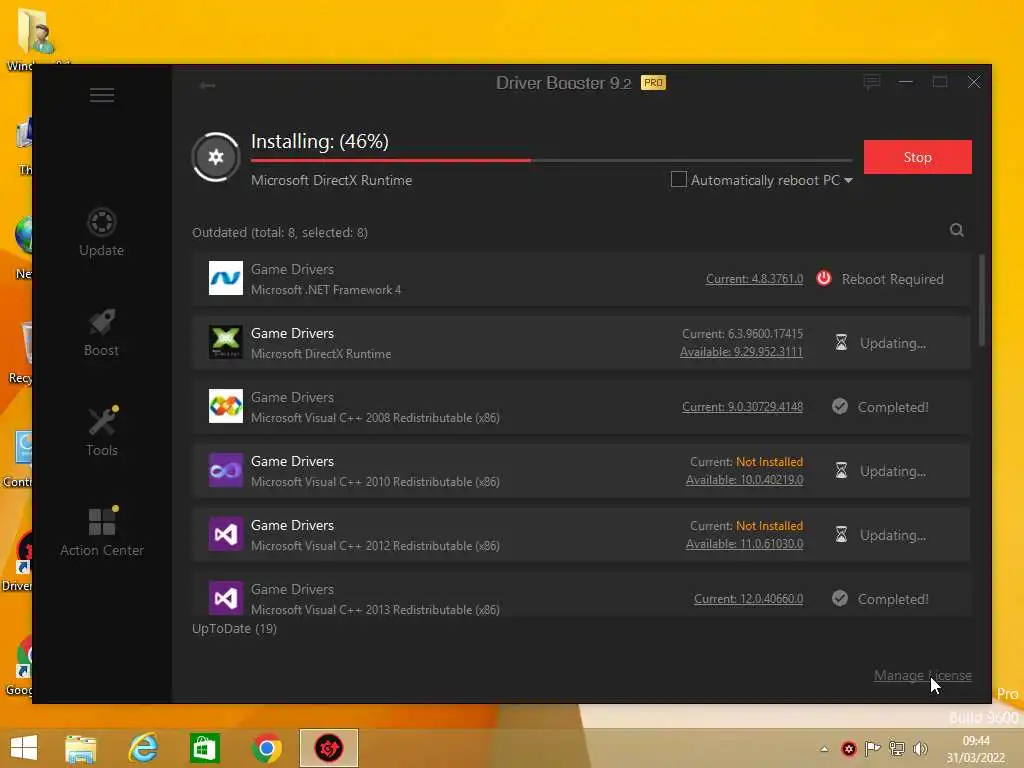Click Not Installed text on Visual C++ 2010 row

[x=769, y=462]
